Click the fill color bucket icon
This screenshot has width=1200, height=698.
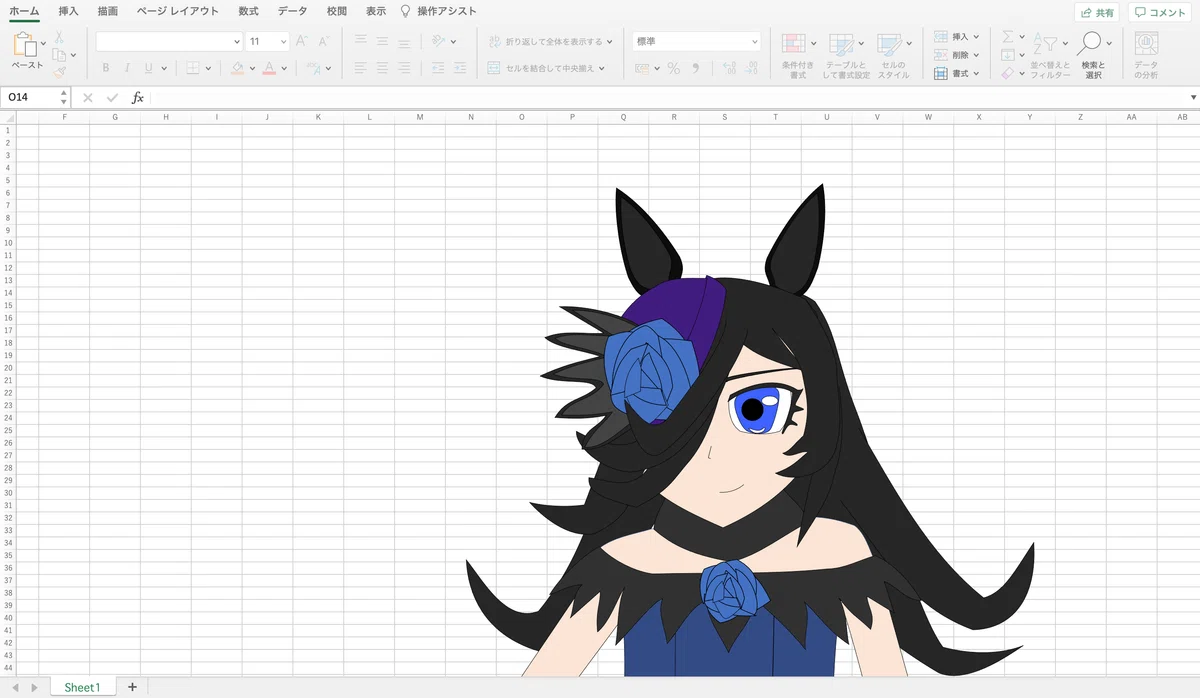[237, 68]
